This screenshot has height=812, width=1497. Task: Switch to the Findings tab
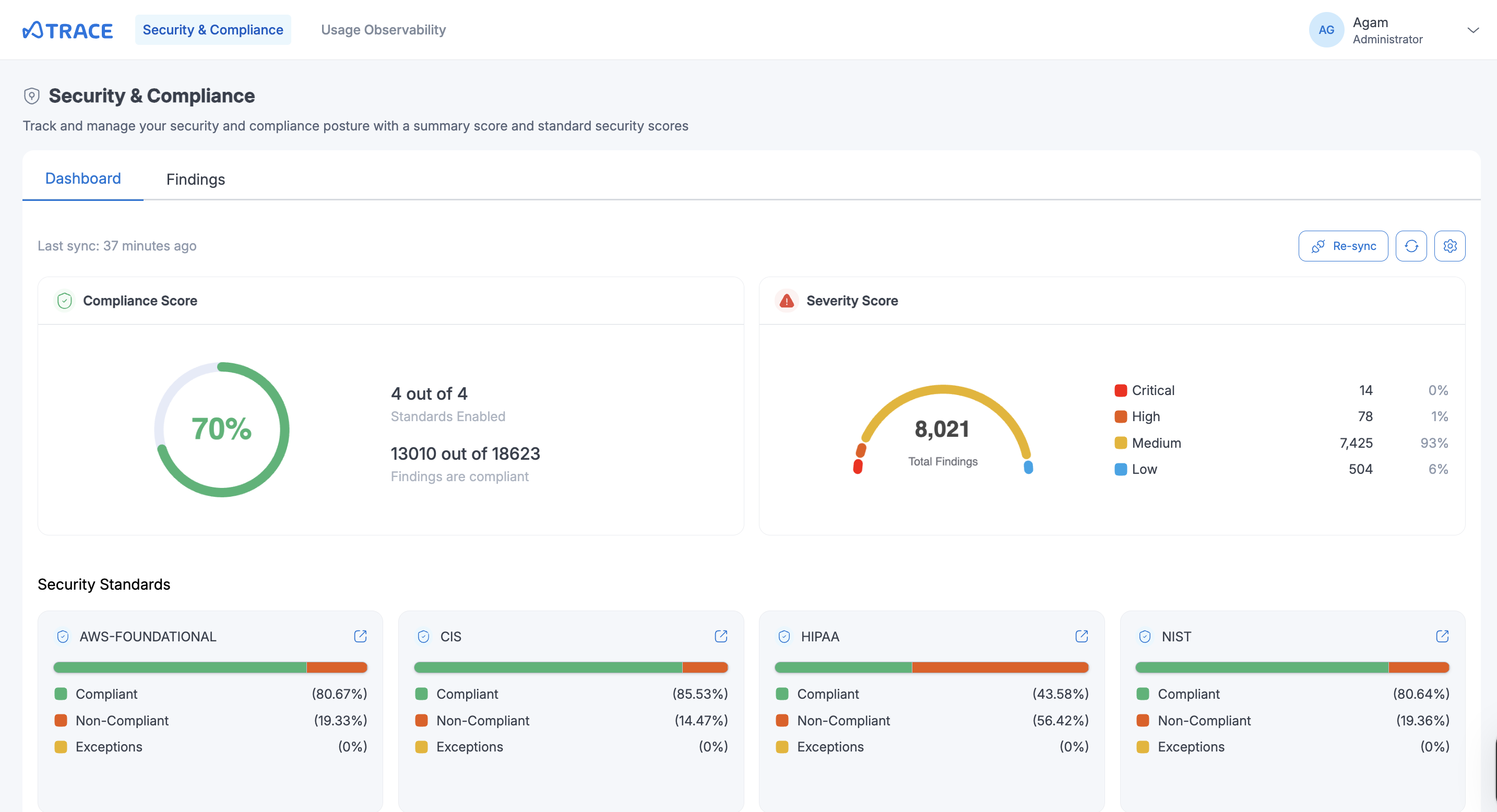coord(195,179)
